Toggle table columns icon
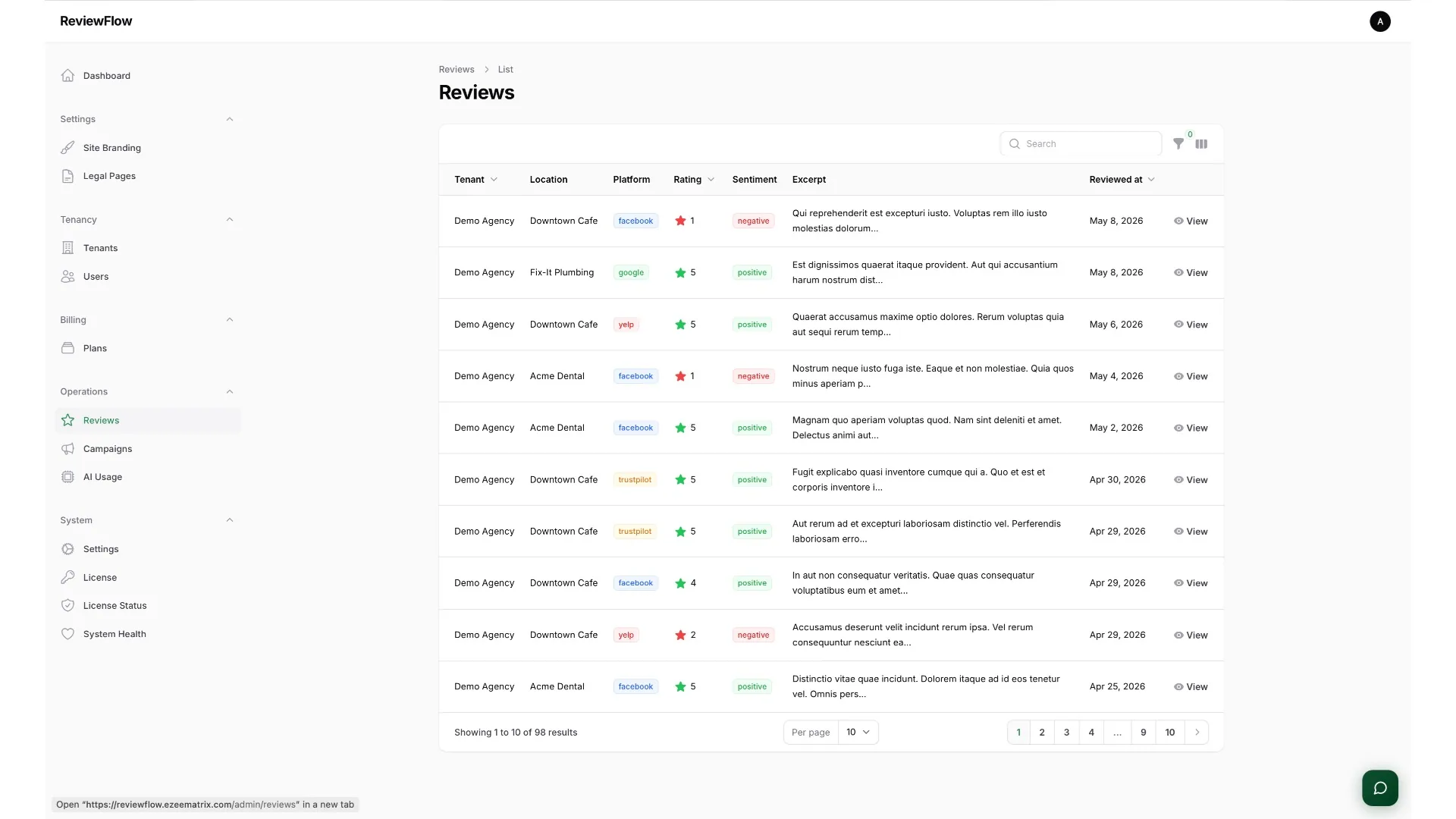The width and height of the screenshot is (1456, 819). [1201, 144]
